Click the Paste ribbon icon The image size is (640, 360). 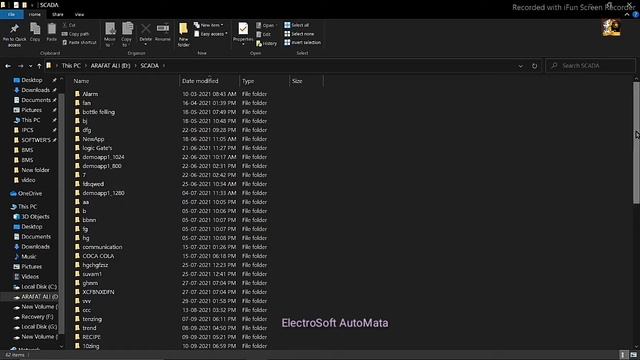click(x=51, y=32)
